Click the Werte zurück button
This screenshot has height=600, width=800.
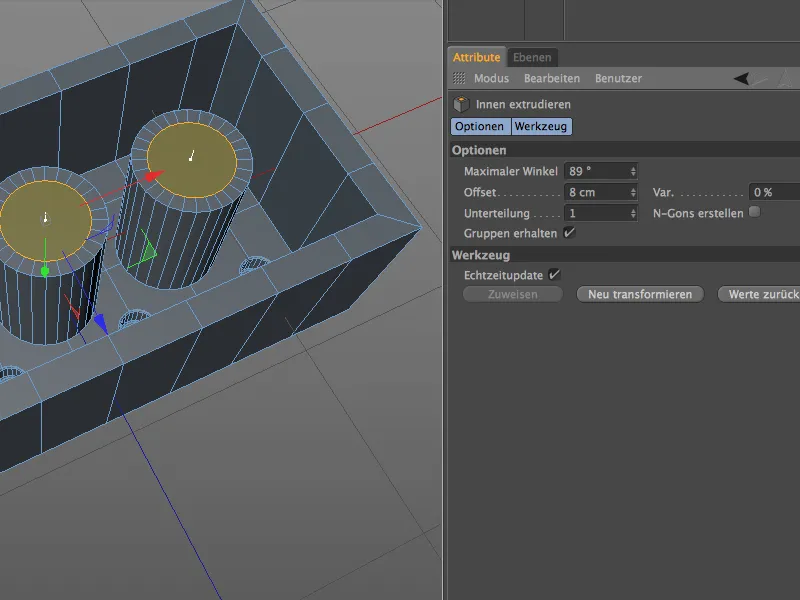pos(760,293)
